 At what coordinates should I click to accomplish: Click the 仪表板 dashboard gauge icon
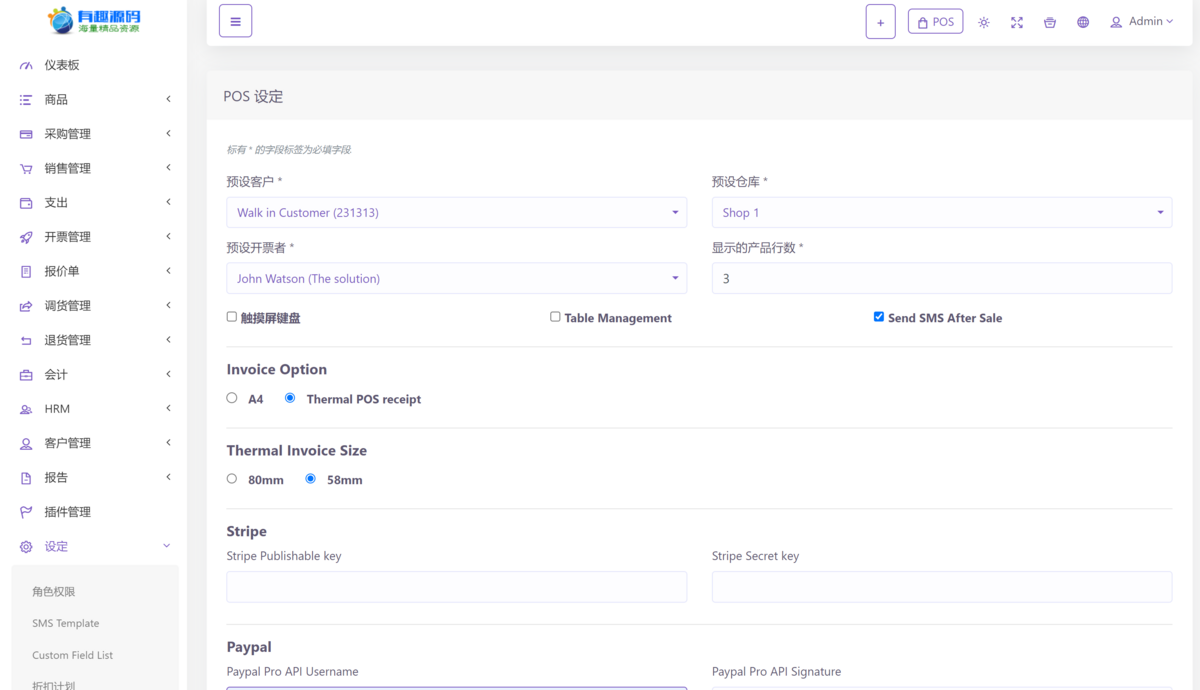coord(26,66)
